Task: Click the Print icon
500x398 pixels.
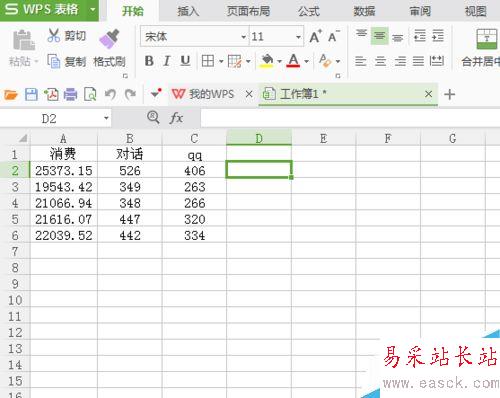Action: coord(70,95)
